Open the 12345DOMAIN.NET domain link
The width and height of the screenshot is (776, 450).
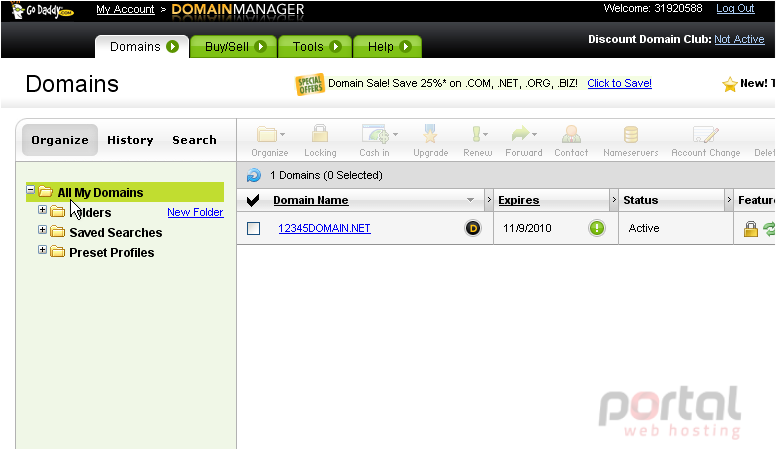pos(324,228)
